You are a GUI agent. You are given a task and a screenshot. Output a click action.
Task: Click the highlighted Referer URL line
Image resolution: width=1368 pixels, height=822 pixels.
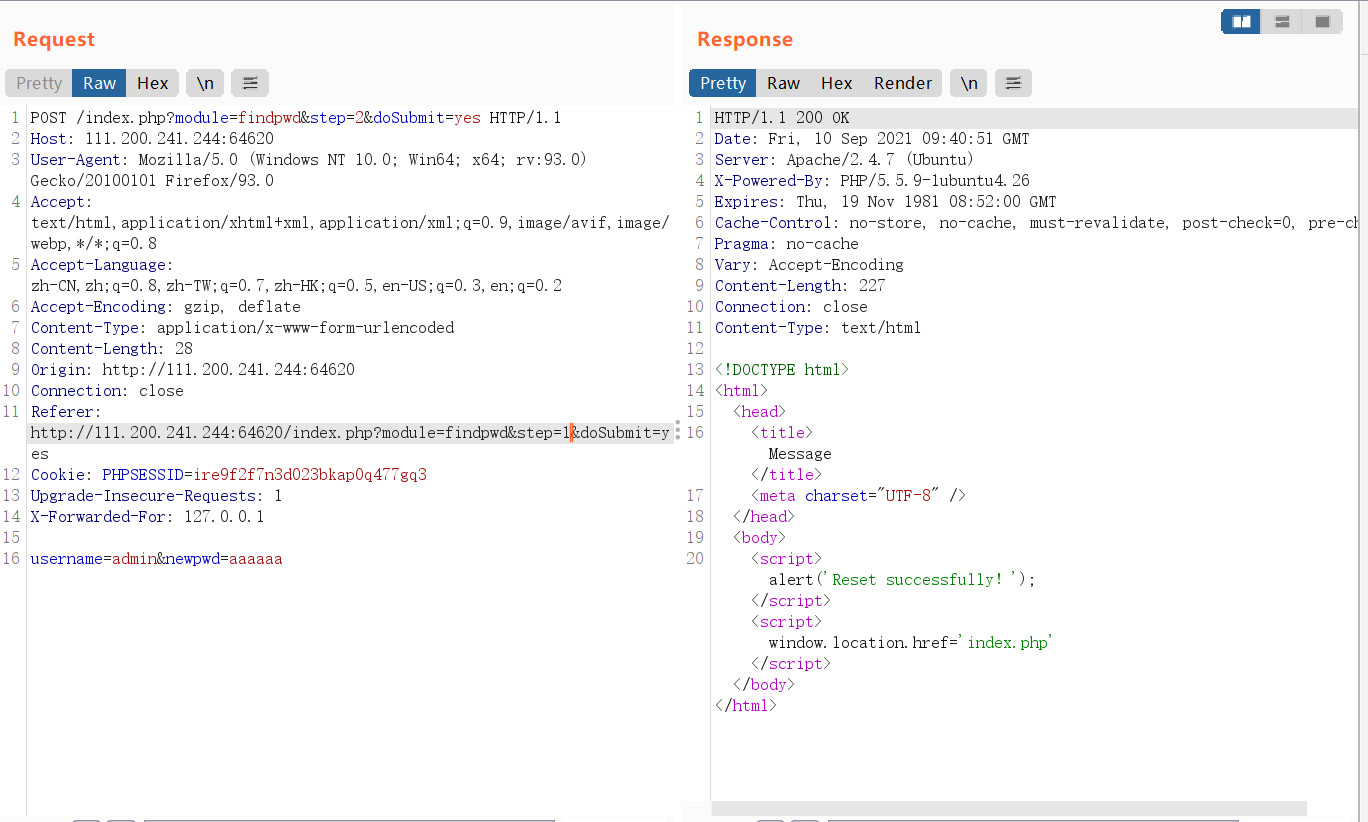point(349,433)
